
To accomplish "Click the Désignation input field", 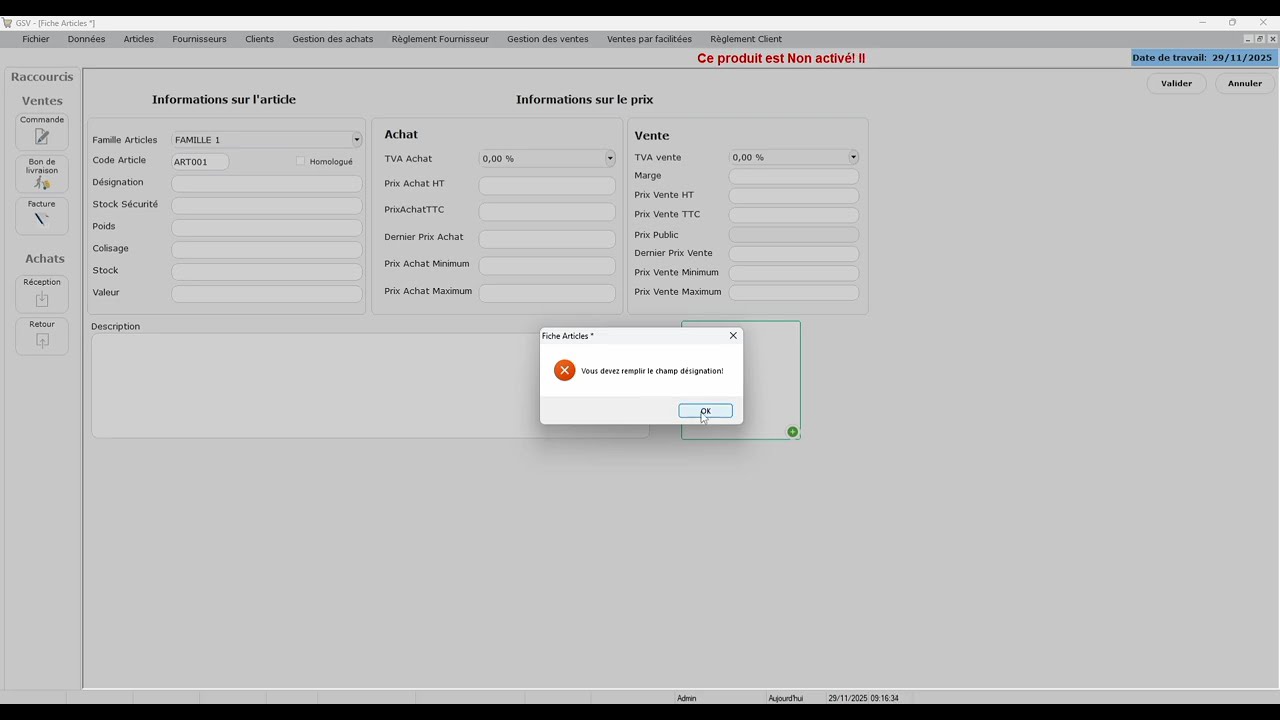I will click(267, 183).
